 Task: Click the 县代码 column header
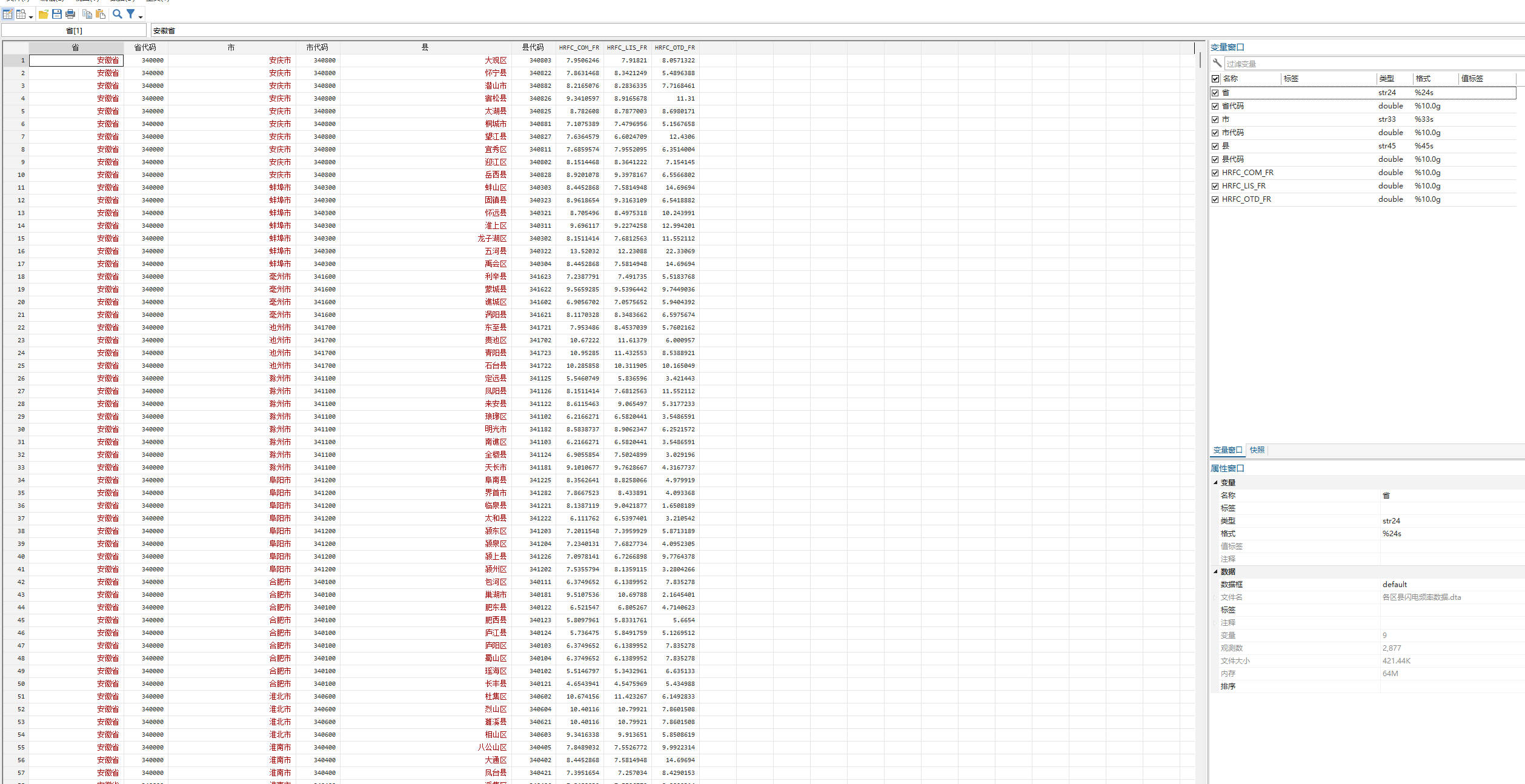pos(533,47)
